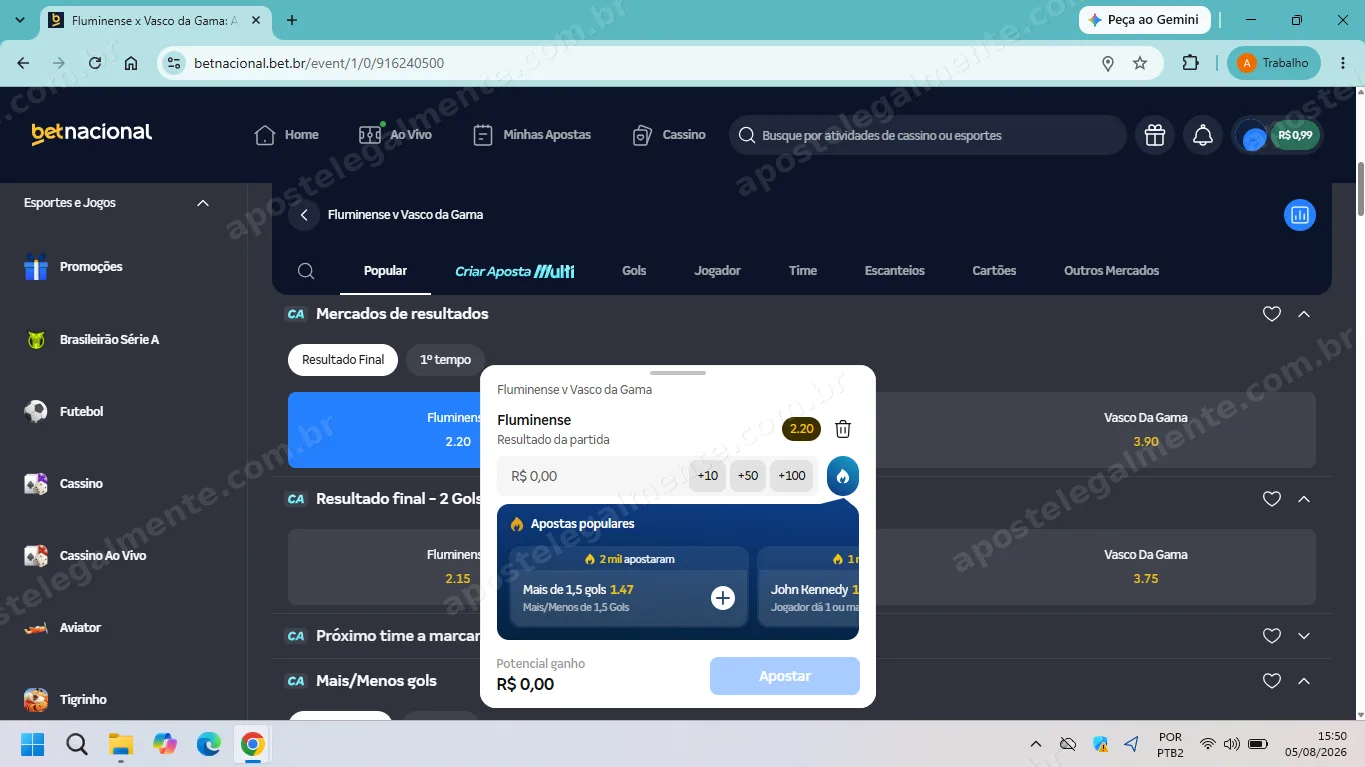Click the betnacional logo
Screen dimensions: 1365x767
point(92,134)
